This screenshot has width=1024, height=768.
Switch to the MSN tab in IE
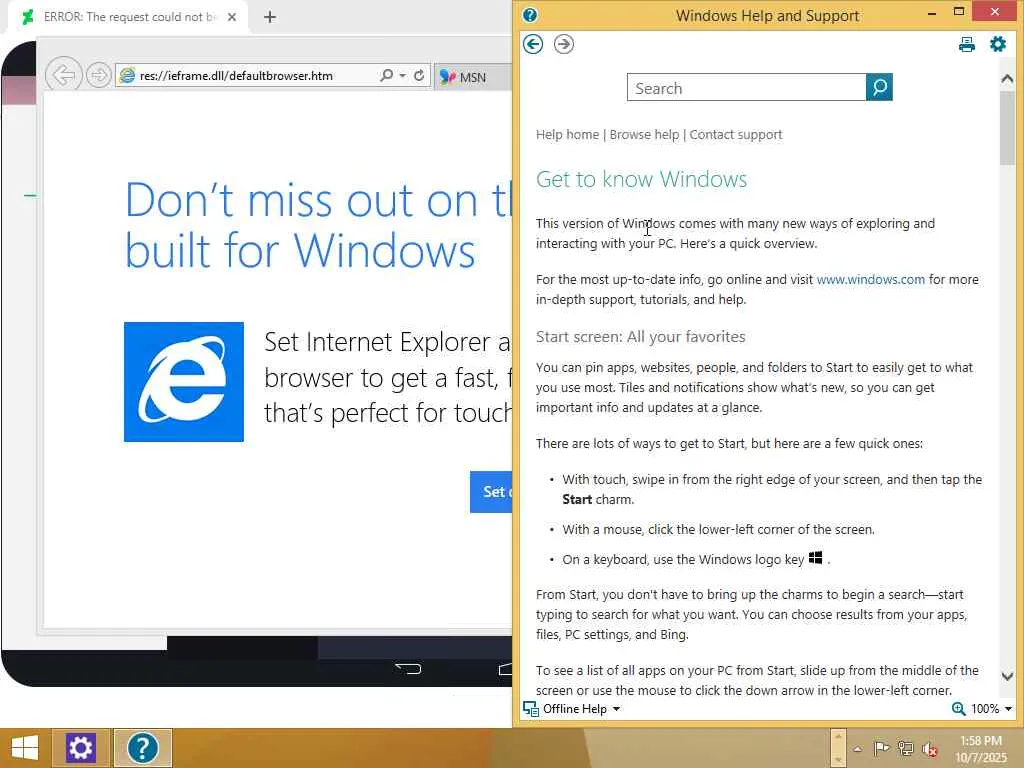(x=473, y=77)
